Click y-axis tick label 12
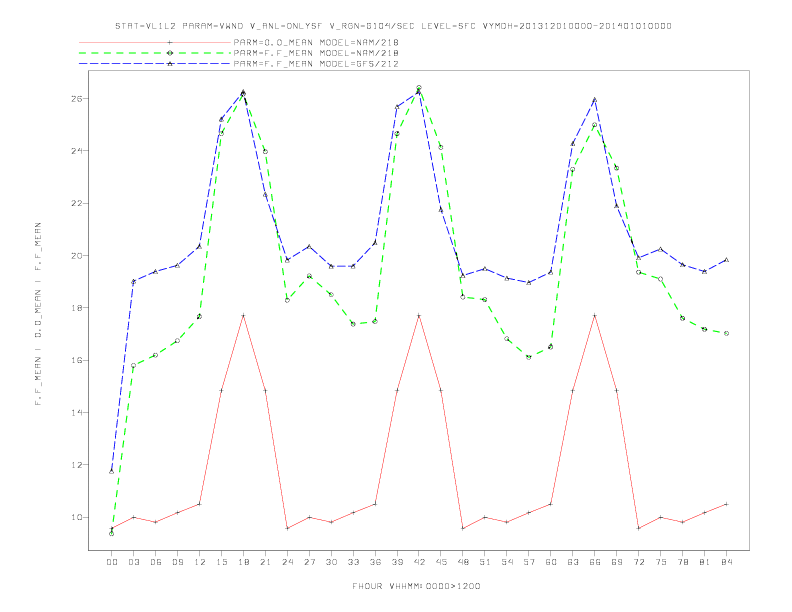 click(77, 465)
